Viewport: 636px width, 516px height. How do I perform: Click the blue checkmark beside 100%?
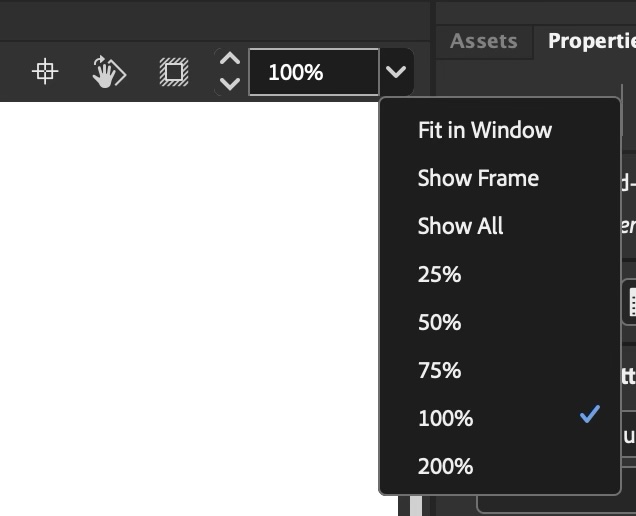tap(589, 414)
